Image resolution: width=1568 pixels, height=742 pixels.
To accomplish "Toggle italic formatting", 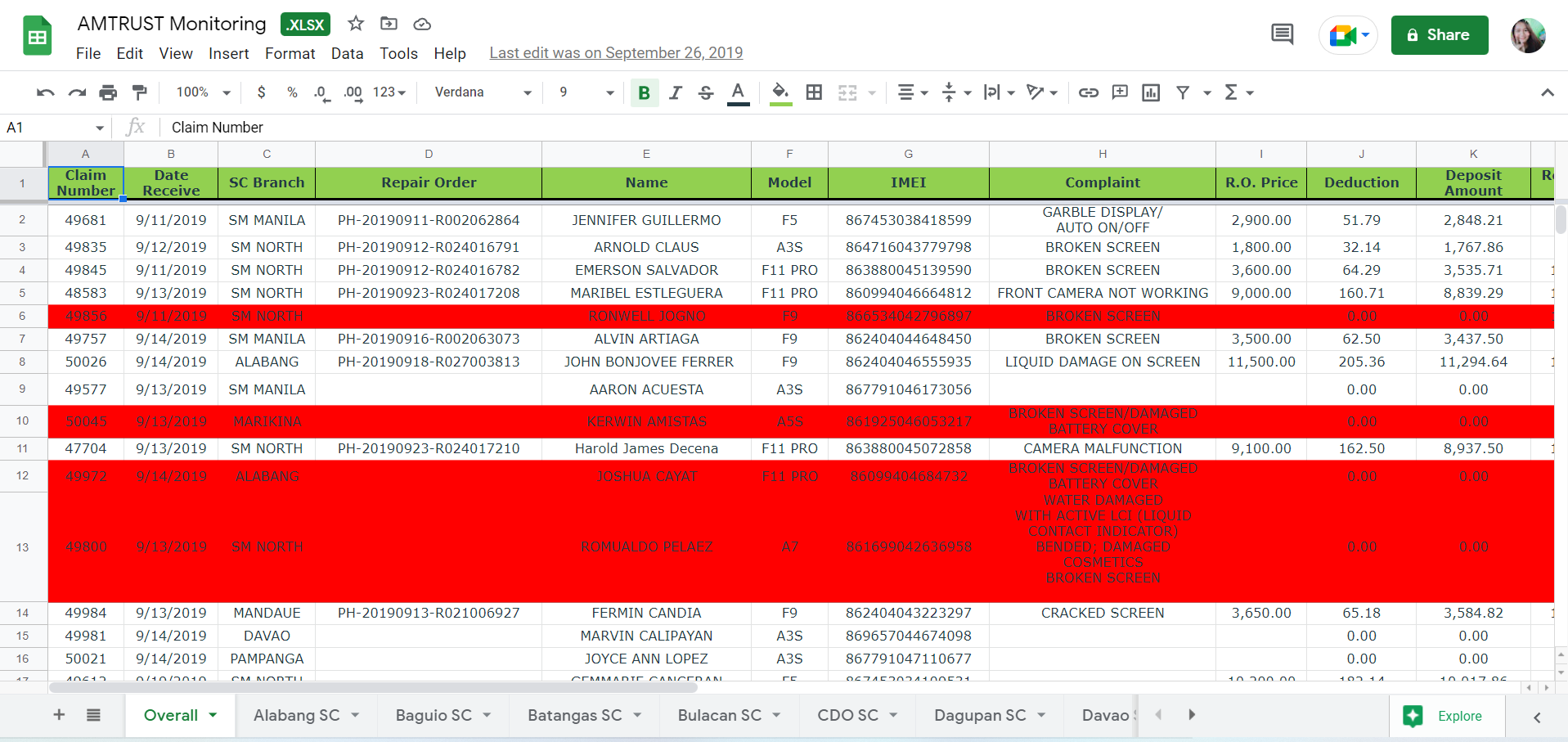I will (676, 92).
